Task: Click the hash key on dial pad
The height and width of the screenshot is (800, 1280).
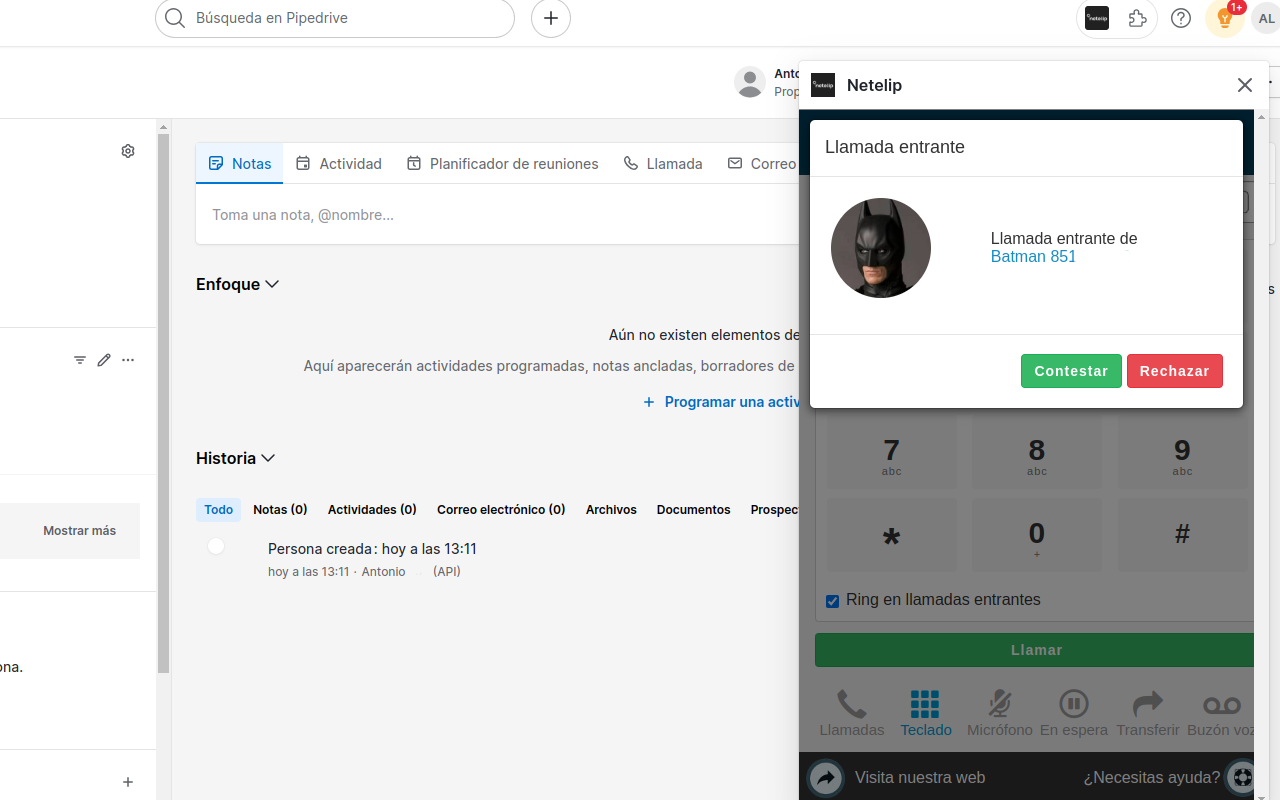Action: click(1182, 536)
